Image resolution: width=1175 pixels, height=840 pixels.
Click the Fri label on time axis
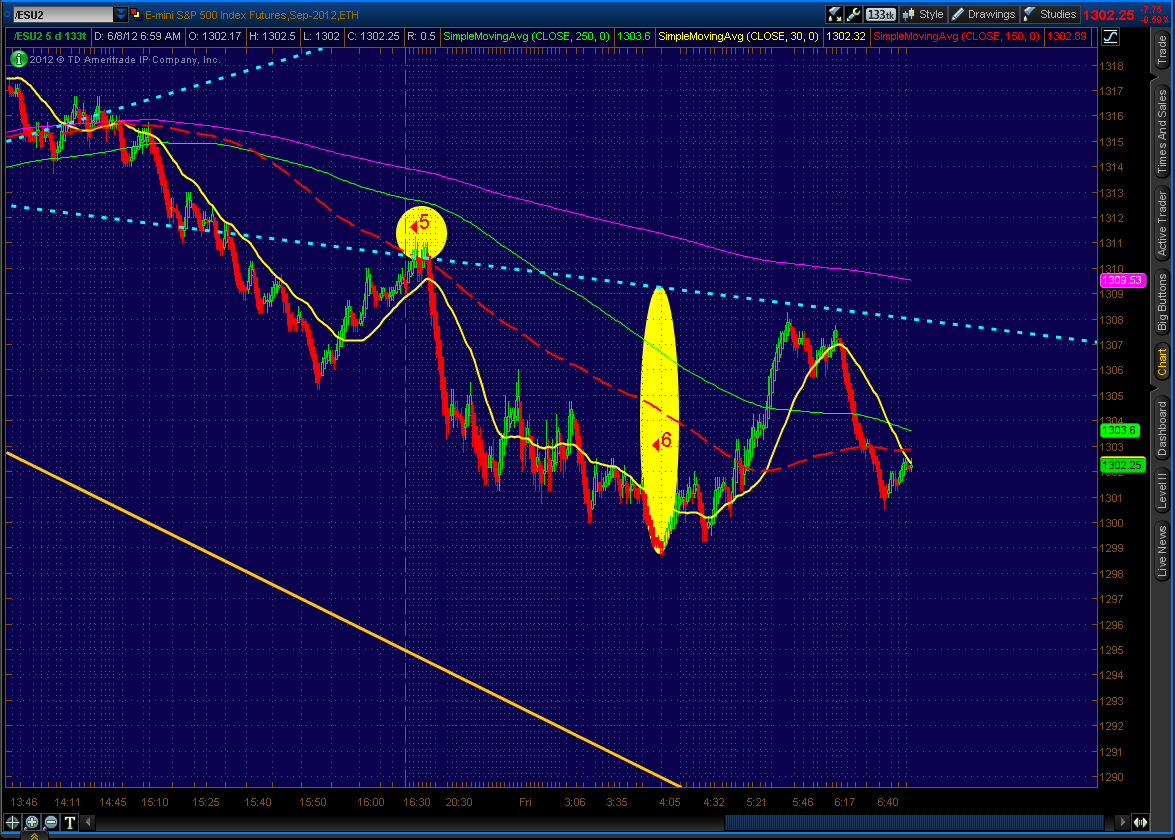[x=525, y=802]
